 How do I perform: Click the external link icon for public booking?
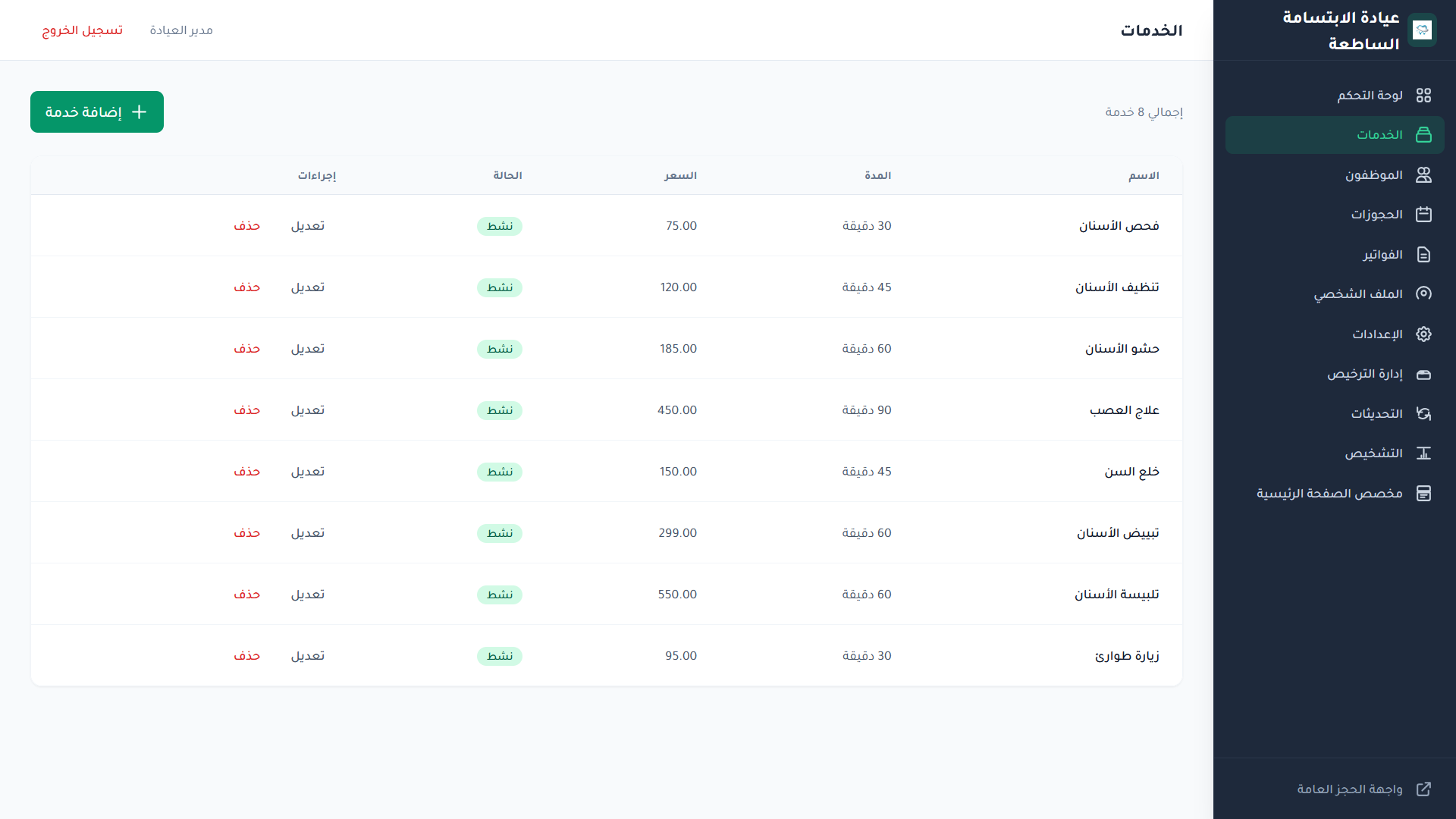[1423, 789]
